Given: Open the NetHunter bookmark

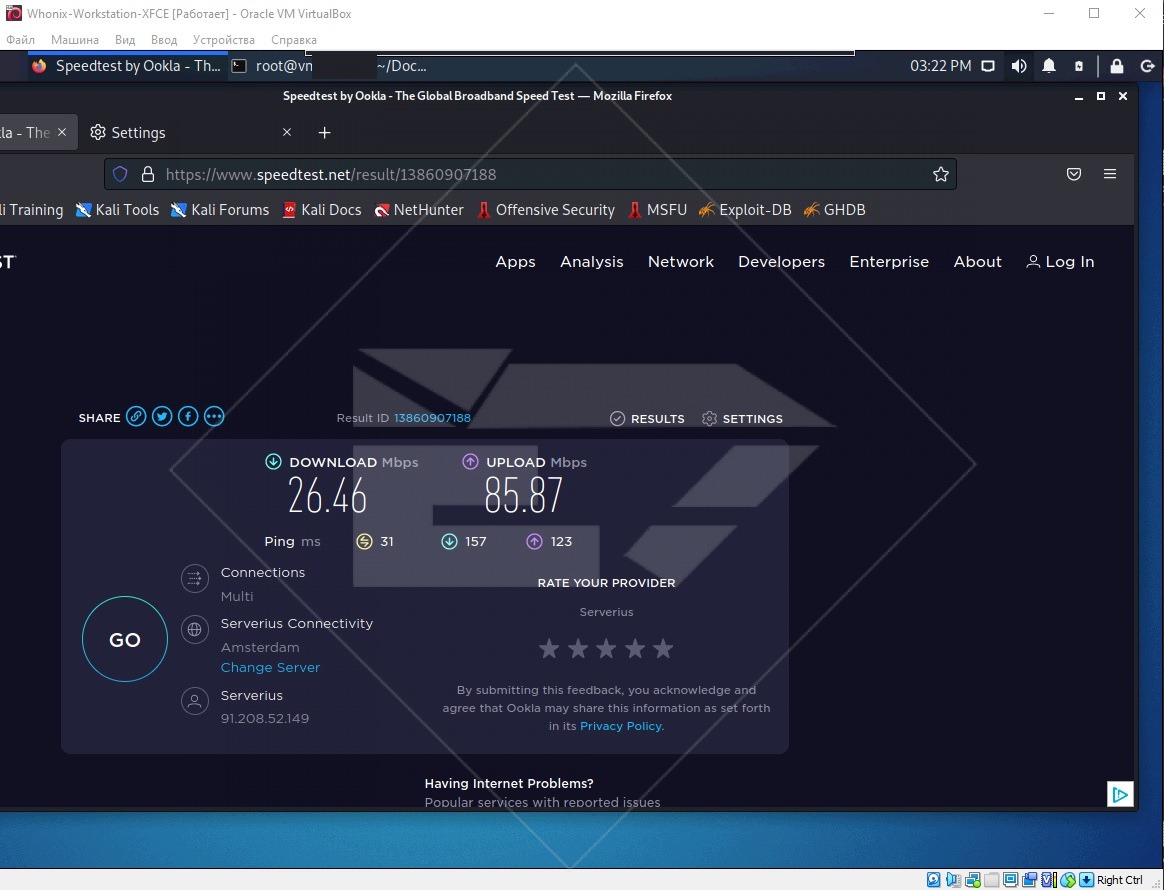Looking at the screenshot, I should point(419,210).
